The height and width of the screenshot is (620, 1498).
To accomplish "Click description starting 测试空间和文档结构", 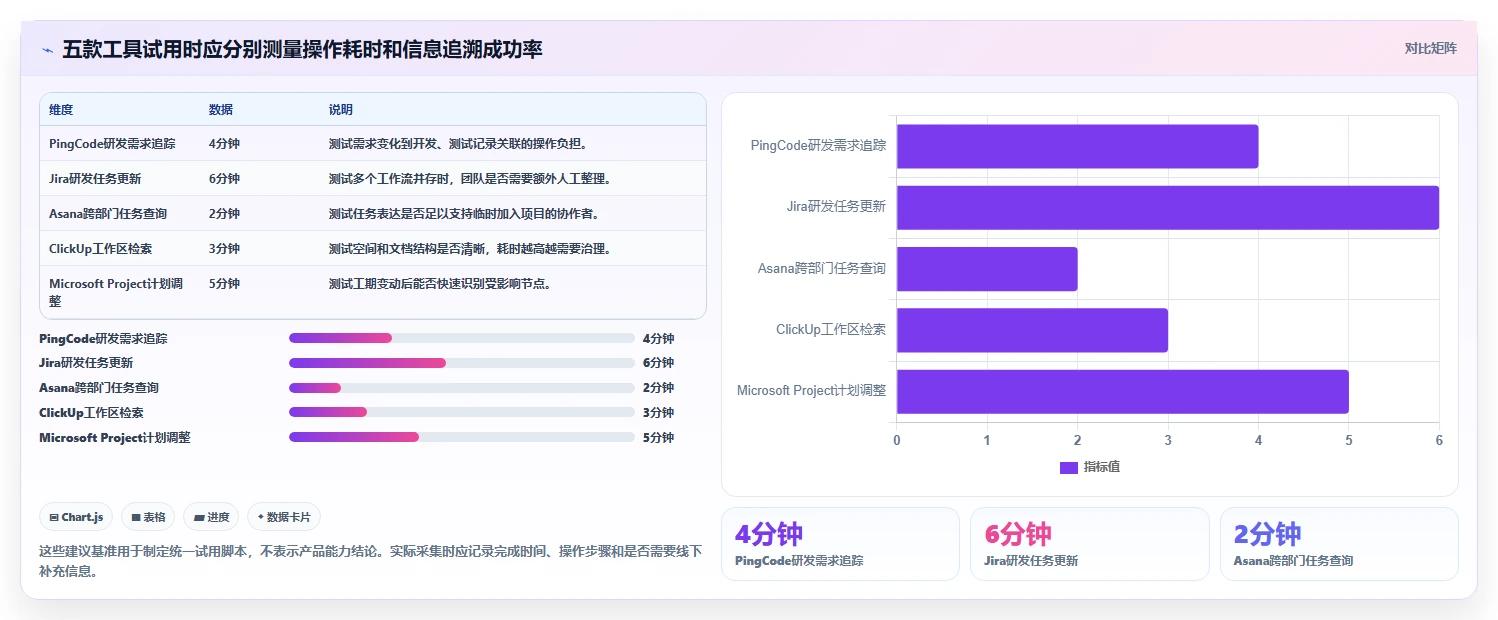I will 470,249.
